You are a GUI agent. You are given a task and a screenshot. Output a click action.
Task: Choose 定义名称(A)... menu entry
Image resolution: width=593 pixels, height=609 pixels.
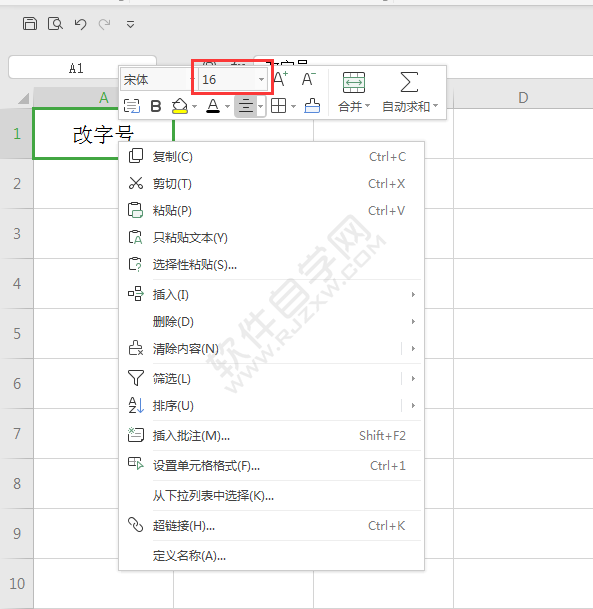pos(271,555)
